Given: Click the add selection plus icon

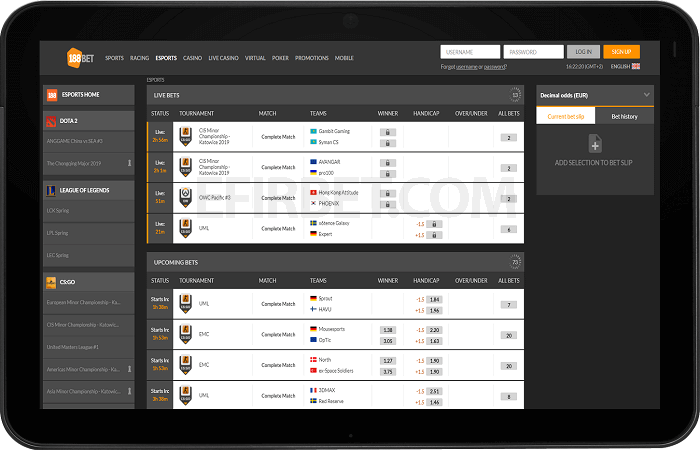Looking at the screenshot, I should (595, 144).
